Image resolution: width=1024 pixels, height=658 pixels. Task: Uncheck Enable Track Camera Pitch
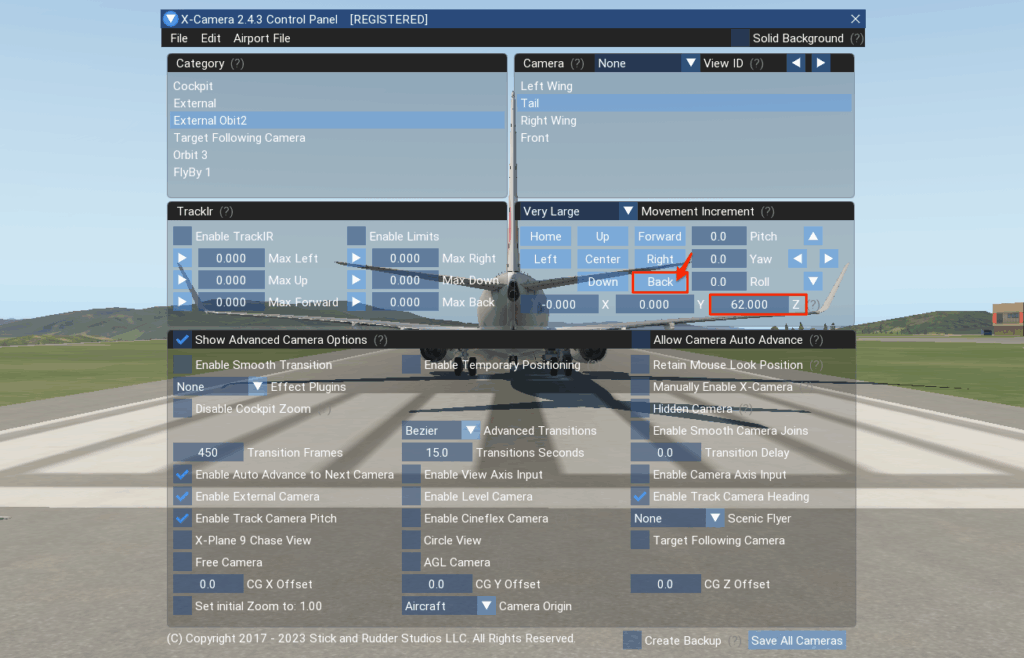pyautogui.click(x=182, y=518)
